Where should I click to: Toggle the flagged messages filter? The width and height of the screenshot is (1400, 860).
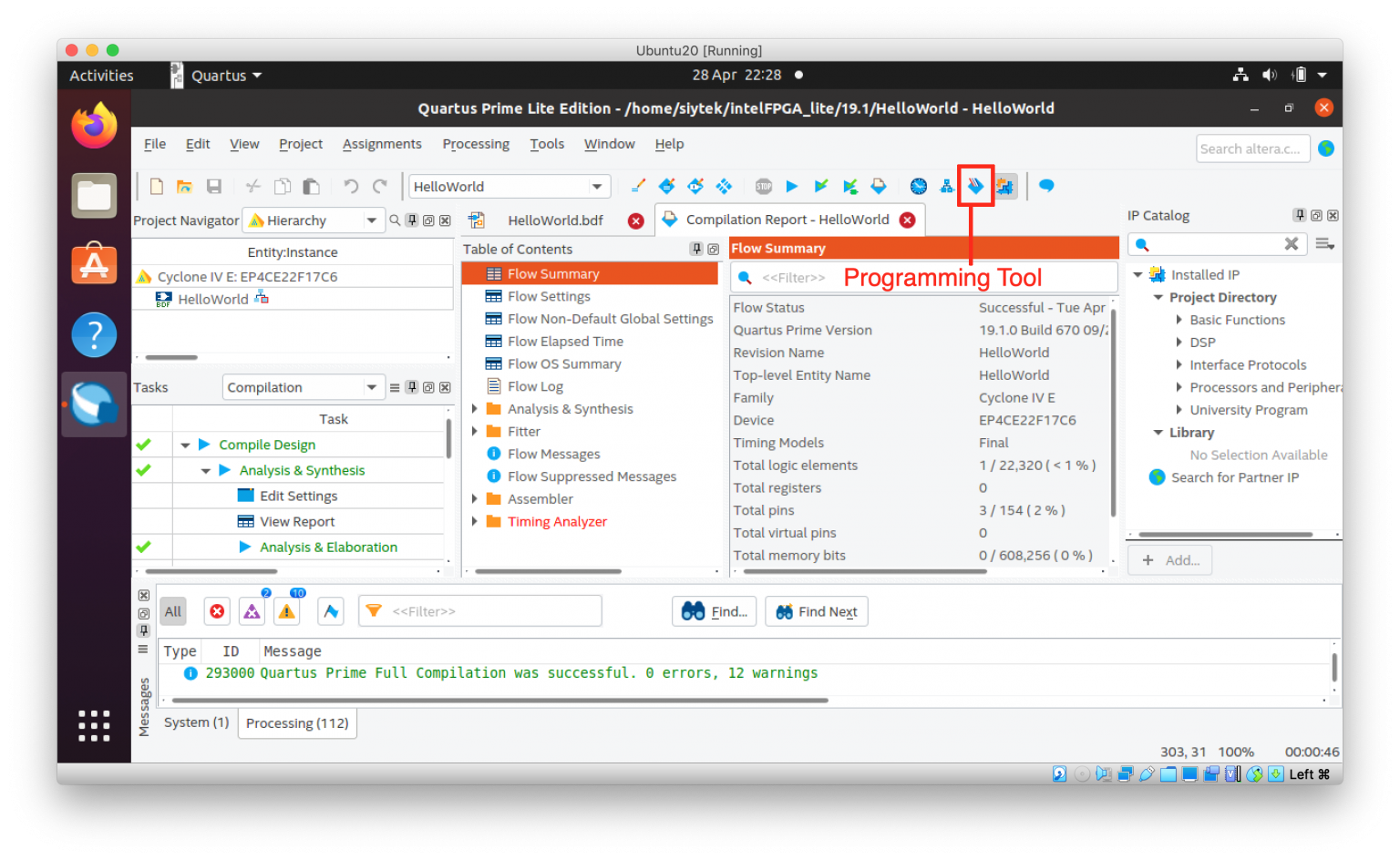(x=330, y=610)
